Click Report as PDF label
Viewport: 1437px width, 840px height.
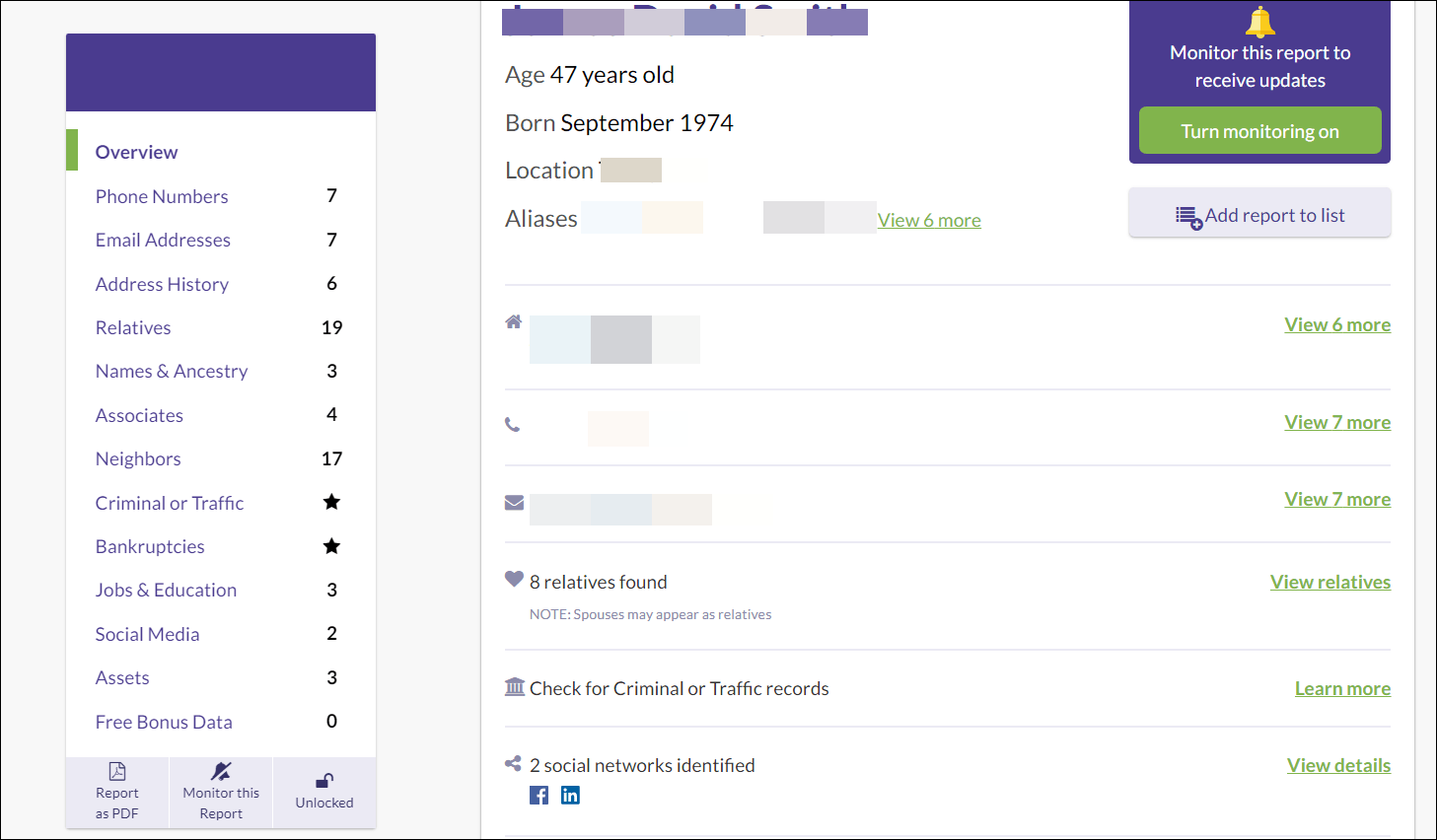[117, 803]
